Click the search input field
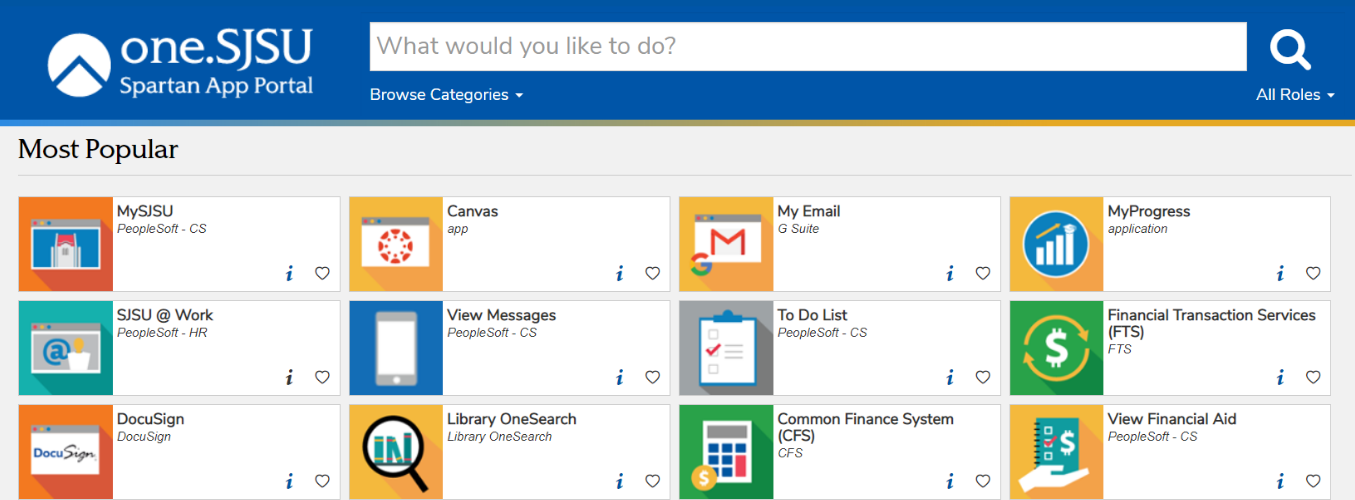 [808, 47]
